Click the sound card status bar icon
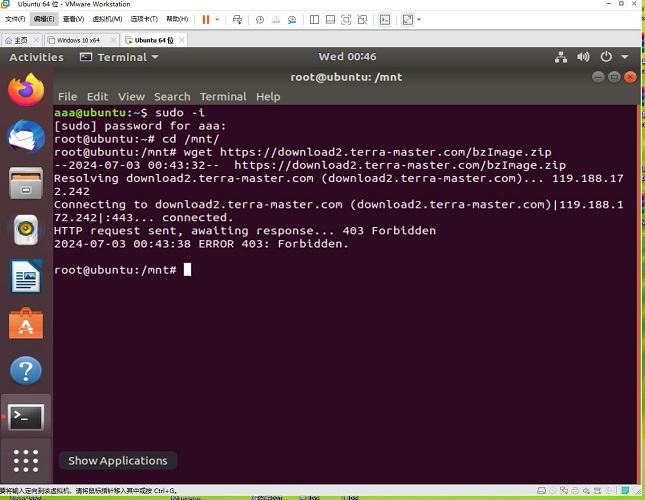 coord(586,491)
